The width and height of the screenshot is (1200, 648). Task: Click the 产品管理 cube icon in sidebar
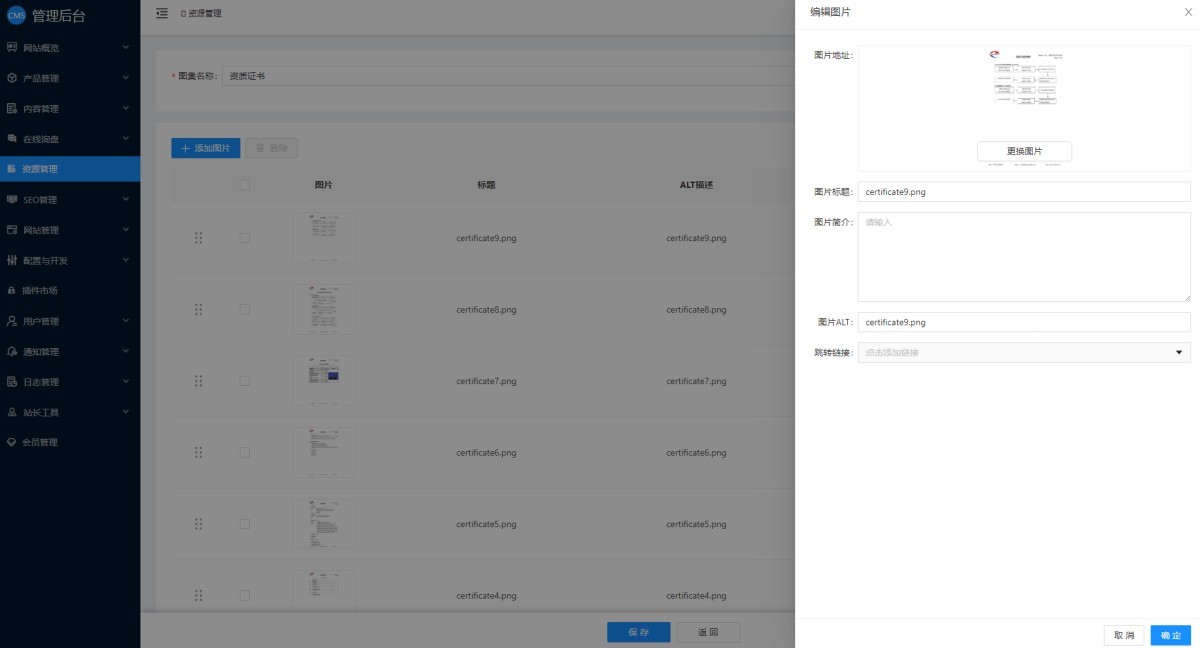[x=12, y=78]
